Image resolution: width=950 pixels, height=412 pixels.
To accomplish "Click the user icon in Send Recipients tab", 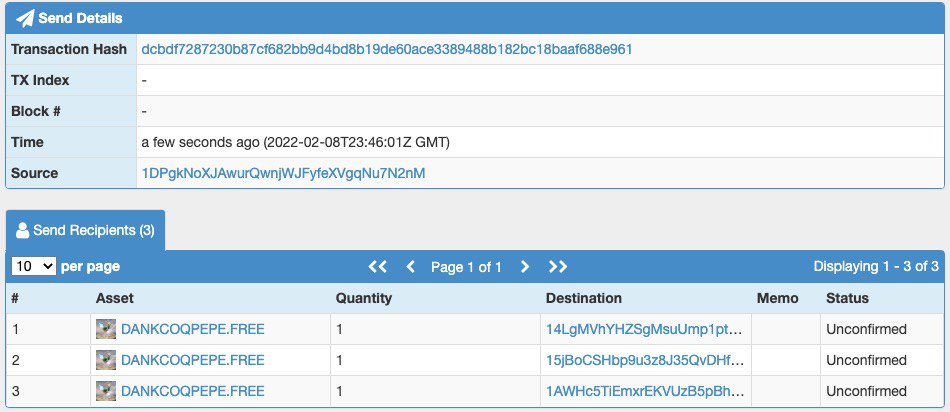I will click(x=22, y=230).
